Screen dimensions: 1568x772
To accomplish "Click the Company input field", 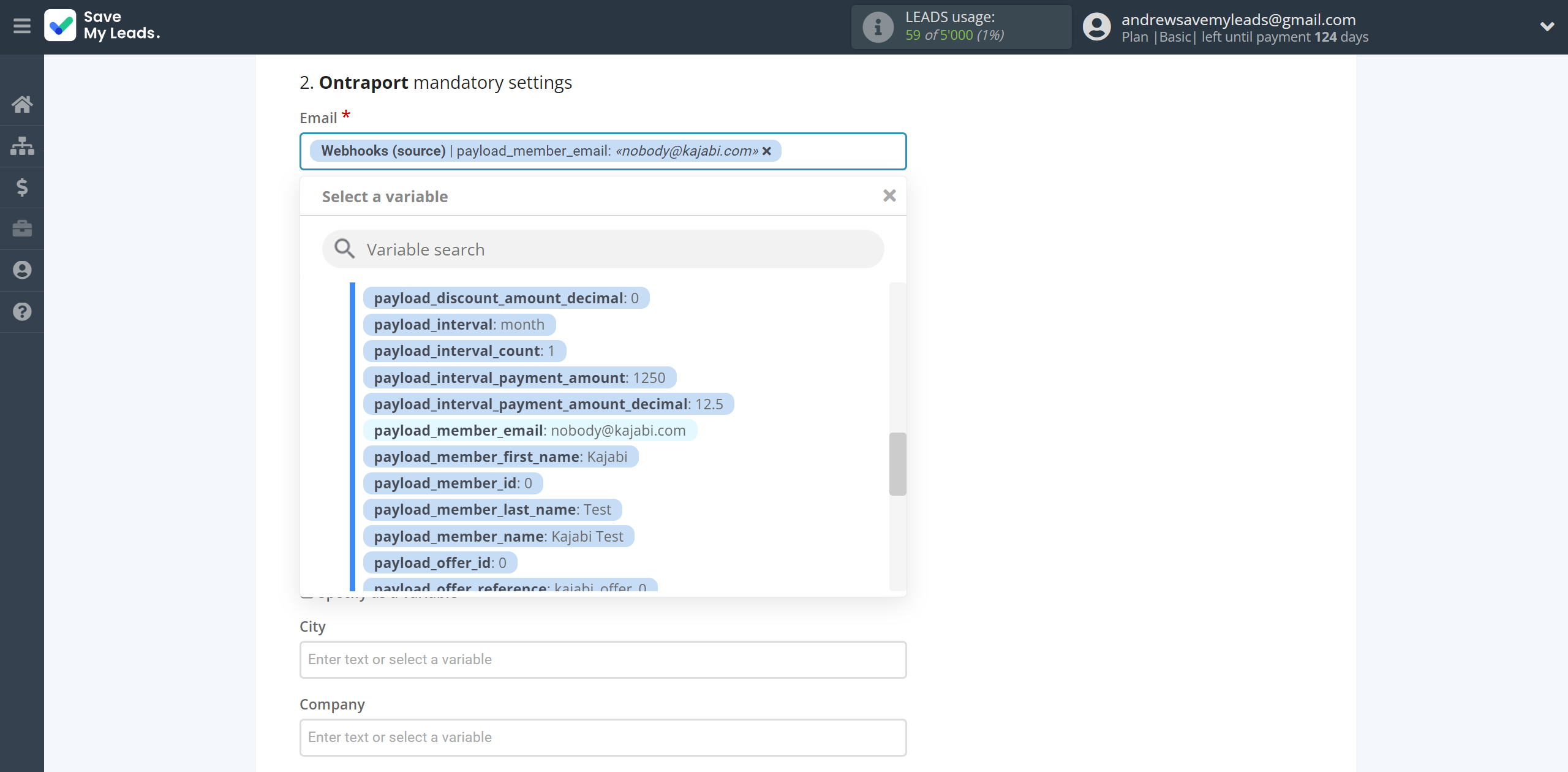I will click(603, 738).
